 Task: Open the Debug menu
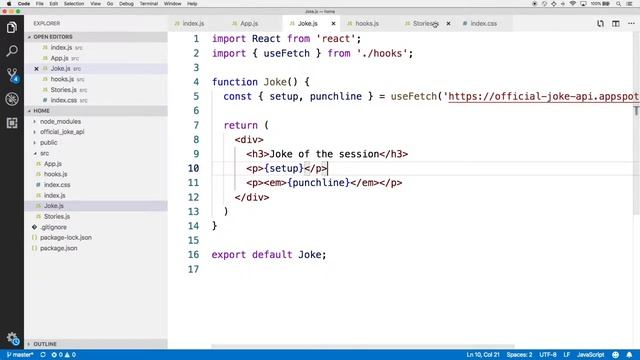(x=126, y=4)
